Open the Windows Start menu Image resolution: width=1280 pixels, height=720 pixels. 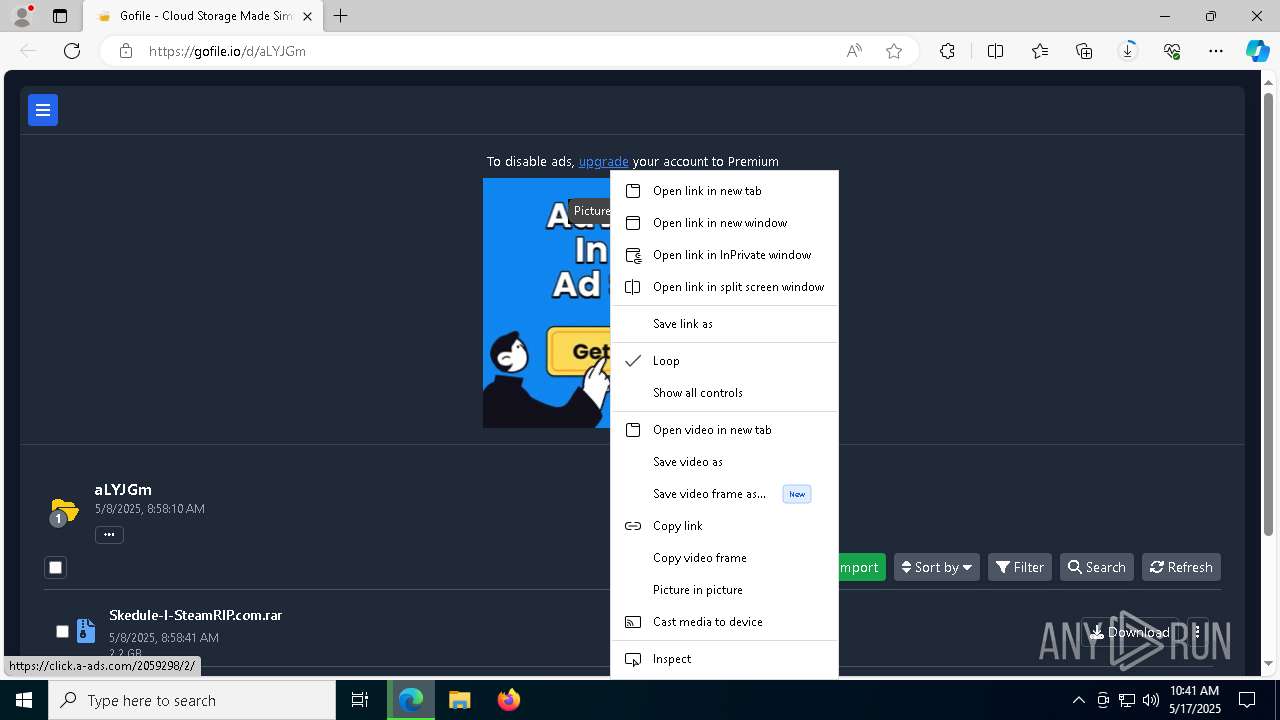click(x=24, y=700)
